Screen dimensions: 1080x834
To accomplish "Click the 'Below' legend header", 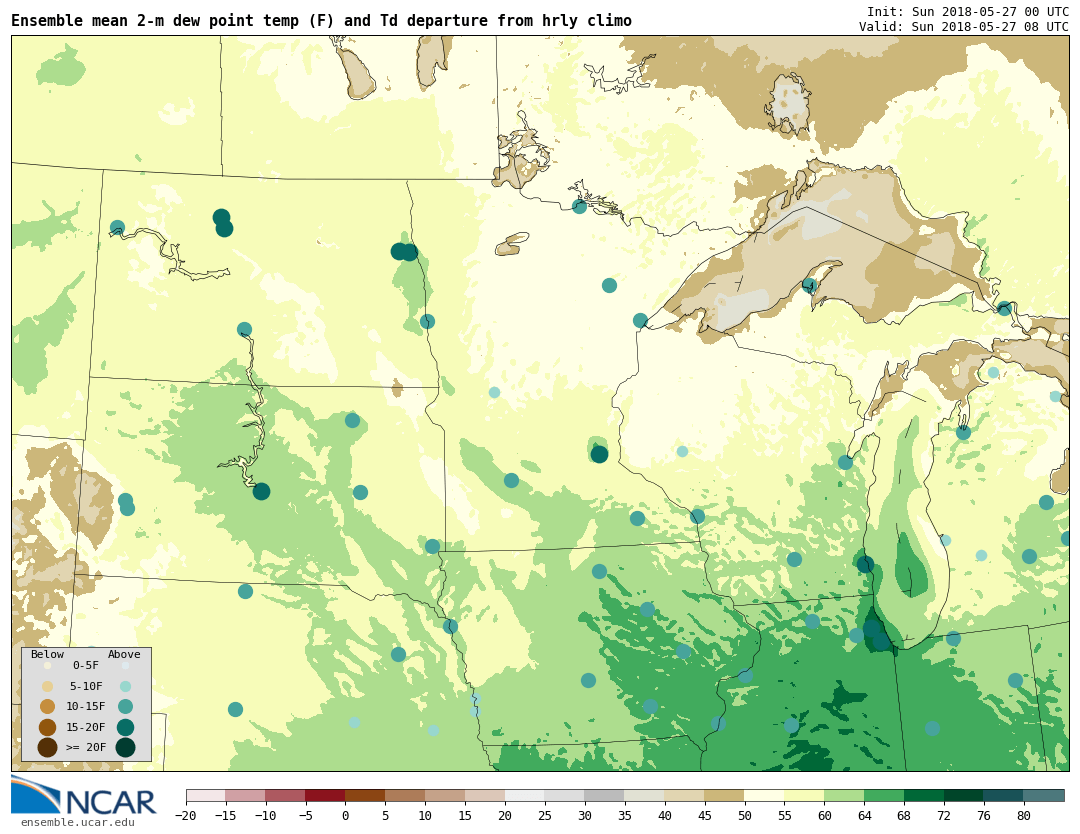I will pyautogui.click(x=47, y=654).
